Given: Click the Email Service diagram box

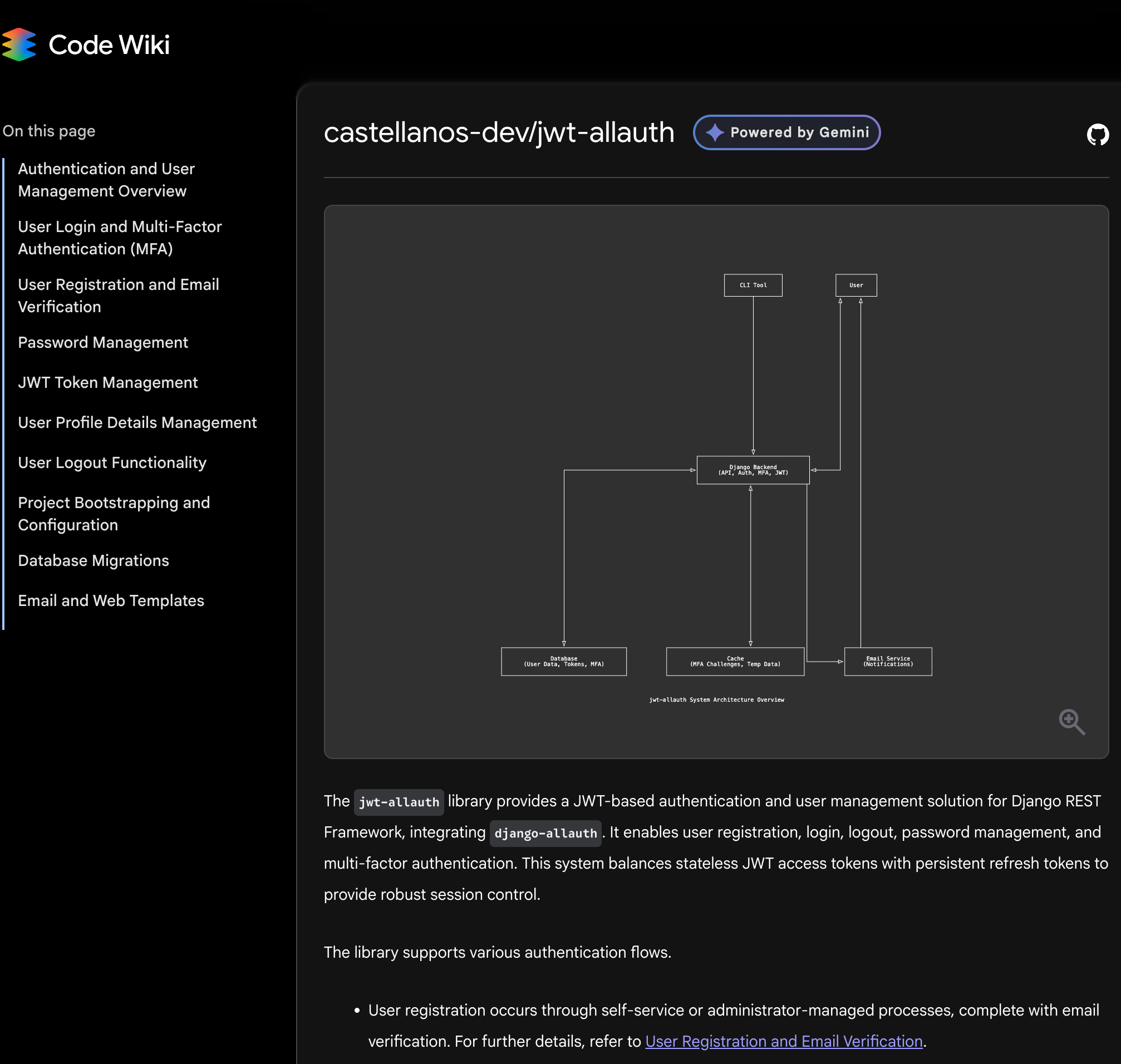Looking at the screenshot, I should tap(888, 661).
